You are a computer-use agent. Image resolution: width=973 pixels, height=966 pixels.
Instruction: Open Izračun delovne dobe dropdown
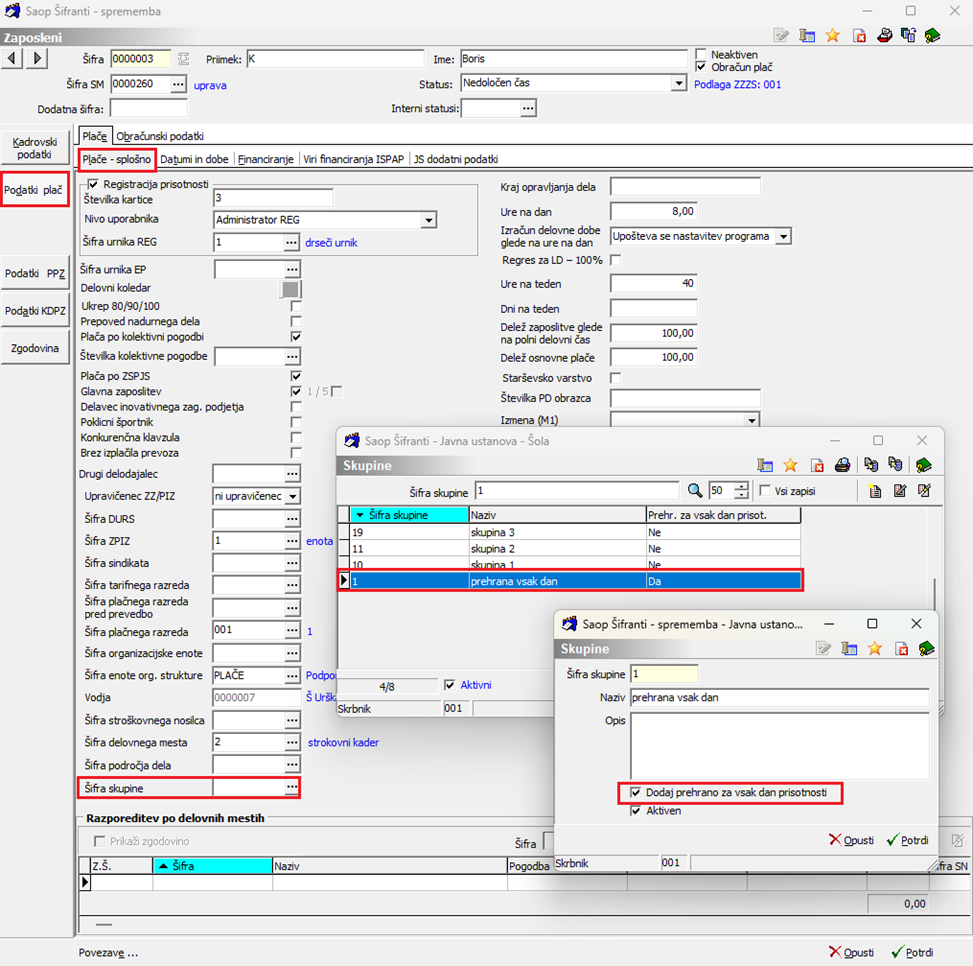coord(784,236)
